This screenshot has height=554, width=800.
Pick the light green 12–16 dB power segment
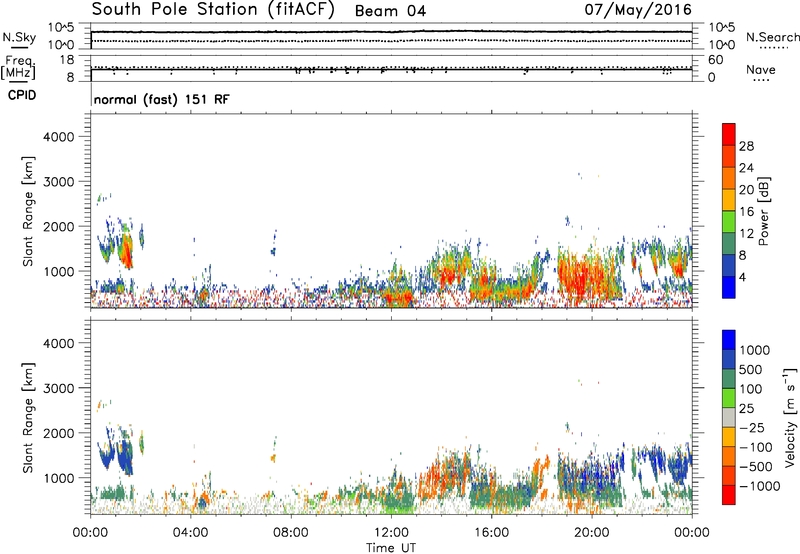pyautogui.click(x=729, y=222)
